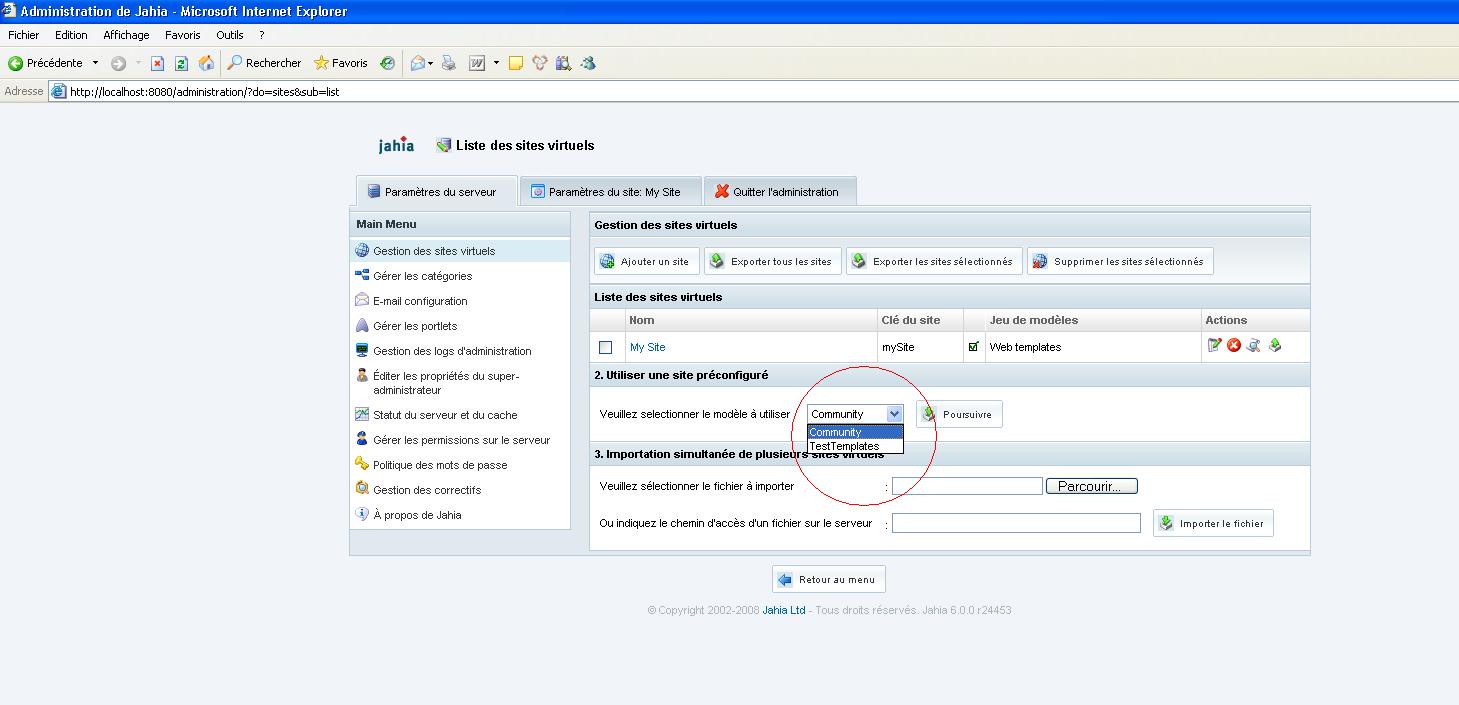The width and height of the screenshot is (1459, 705).
Task: Expand the Mail icon dropdown arrow
Action: pos(431,63)
